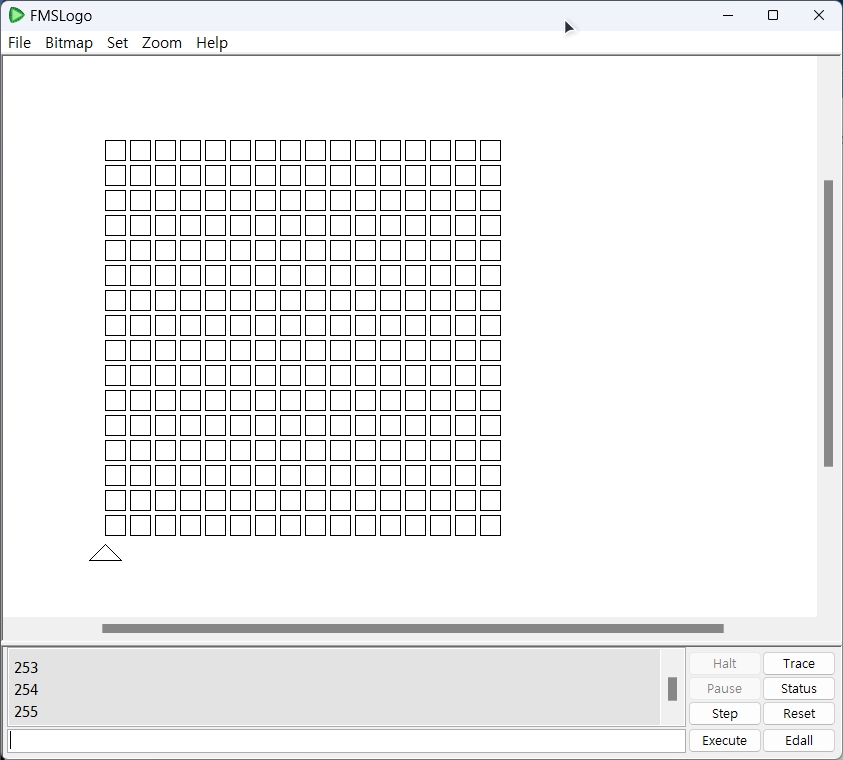Click the disabled Halt button

point(724,663)
